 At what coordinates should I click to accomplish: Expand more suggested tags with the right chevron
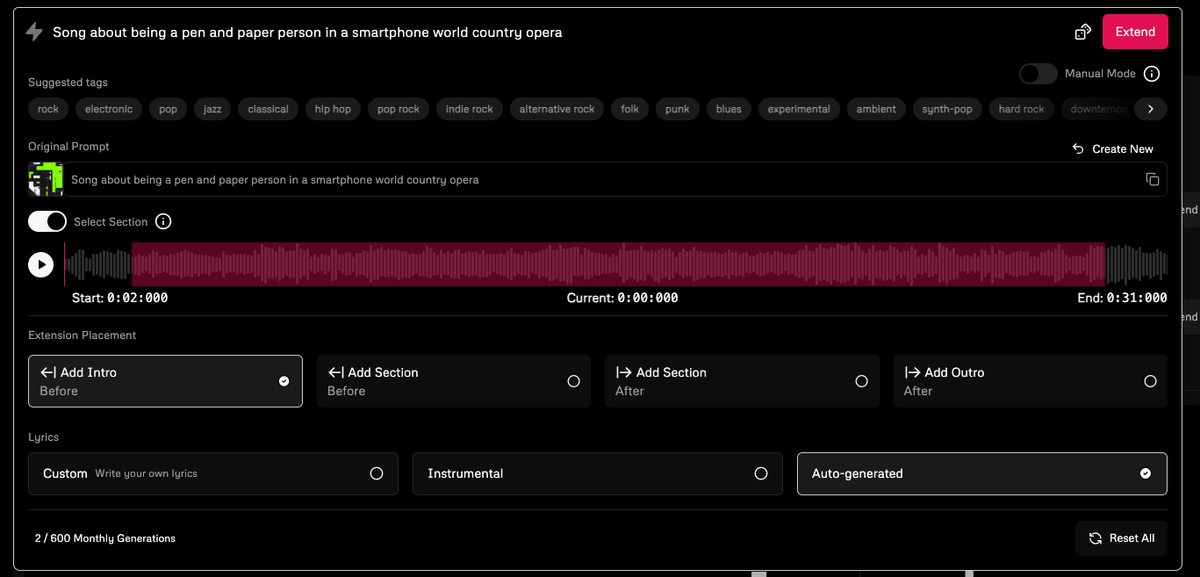point(1150,109)
